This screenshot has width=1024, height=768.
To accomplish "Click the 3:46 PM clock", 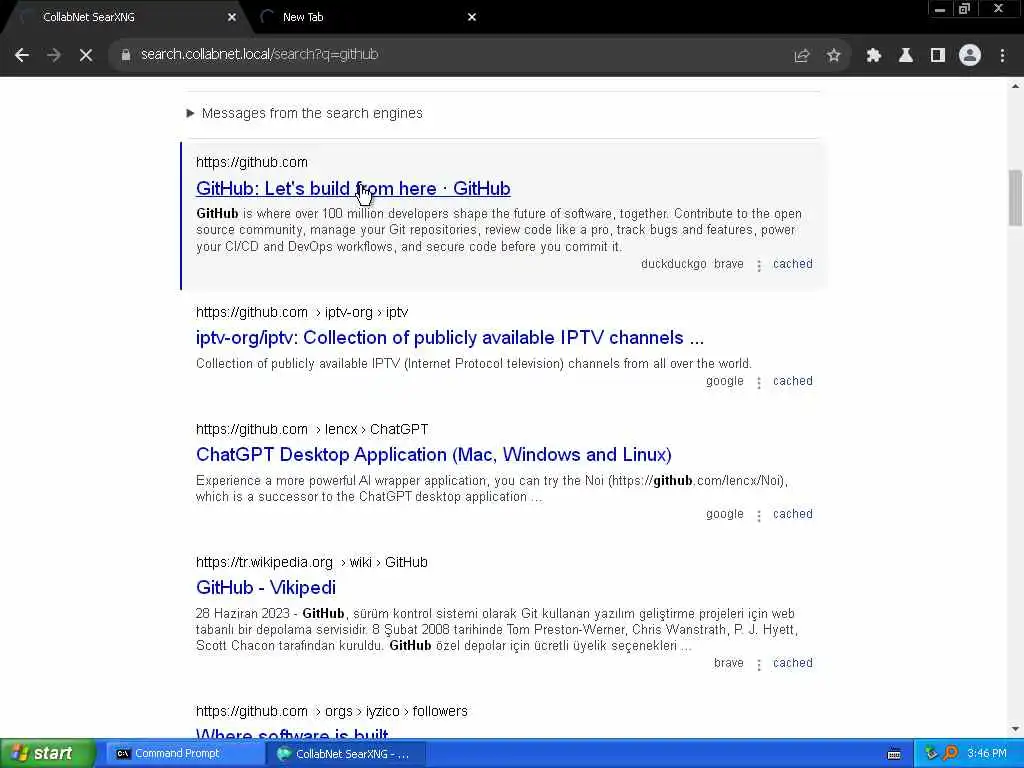I will (x=987, y=754).
